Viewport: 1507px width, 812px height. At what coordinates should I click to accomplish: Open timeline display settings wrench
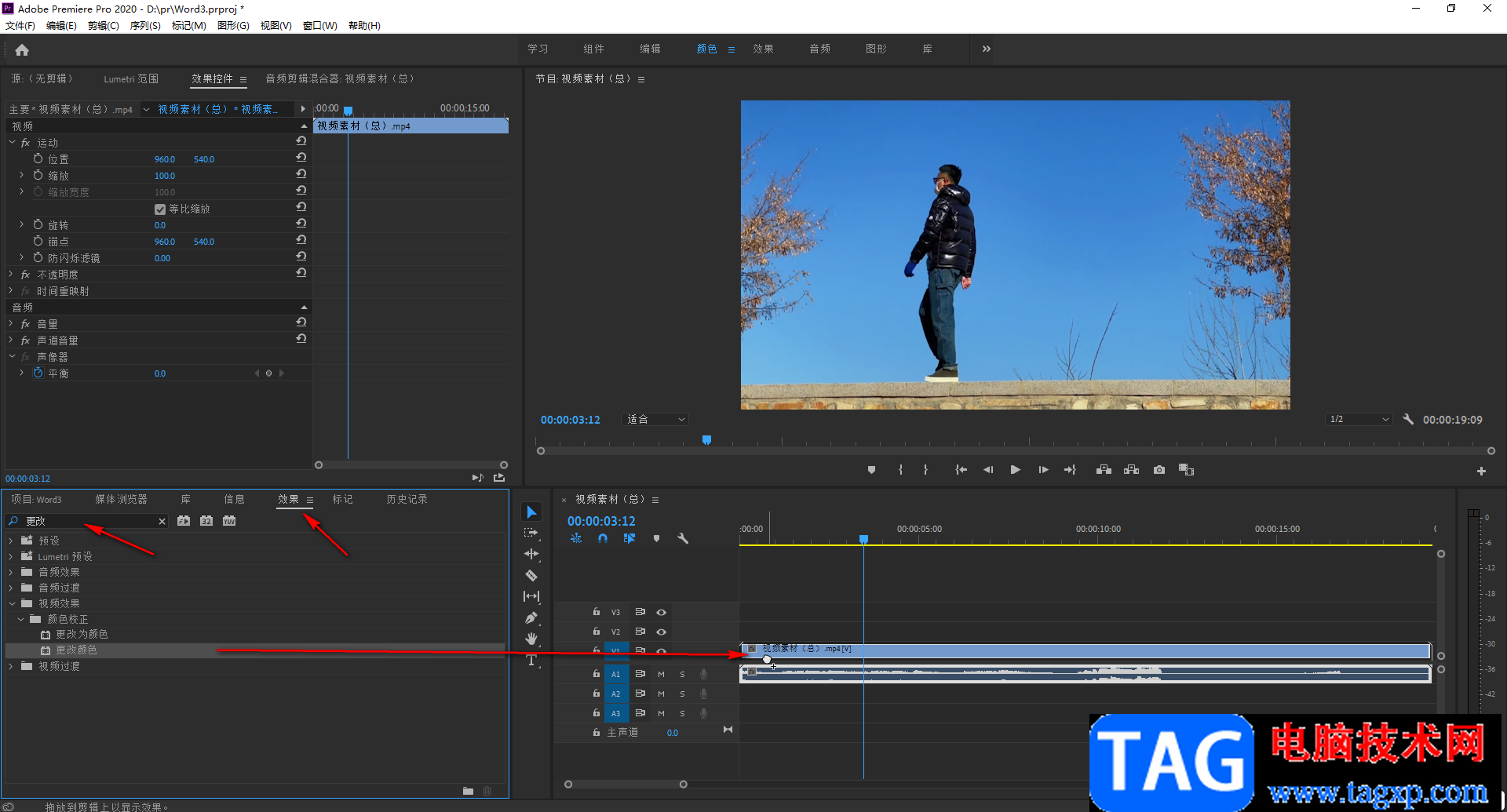click(x=682, y=538)
